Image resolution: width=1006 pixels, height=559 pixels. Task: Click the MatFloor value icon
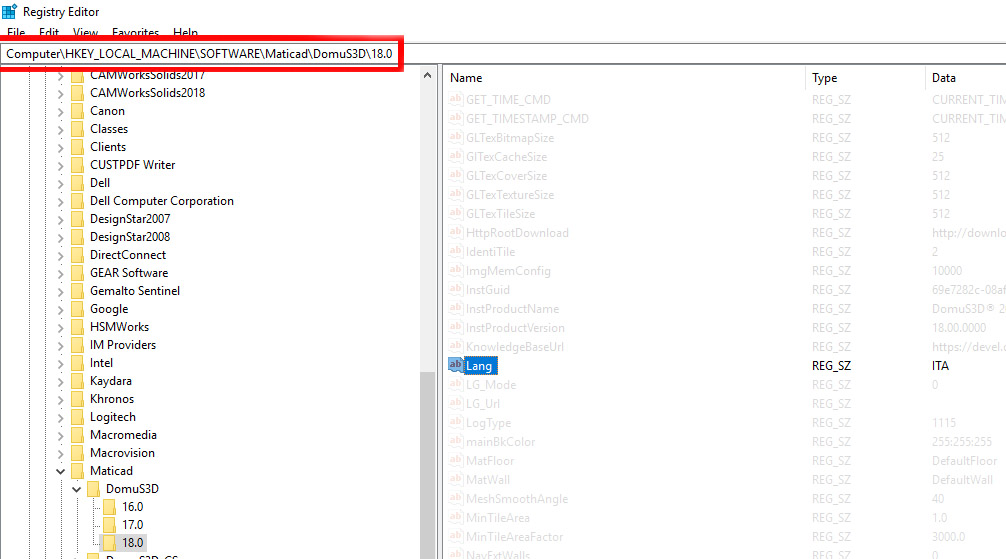[456, 460]
